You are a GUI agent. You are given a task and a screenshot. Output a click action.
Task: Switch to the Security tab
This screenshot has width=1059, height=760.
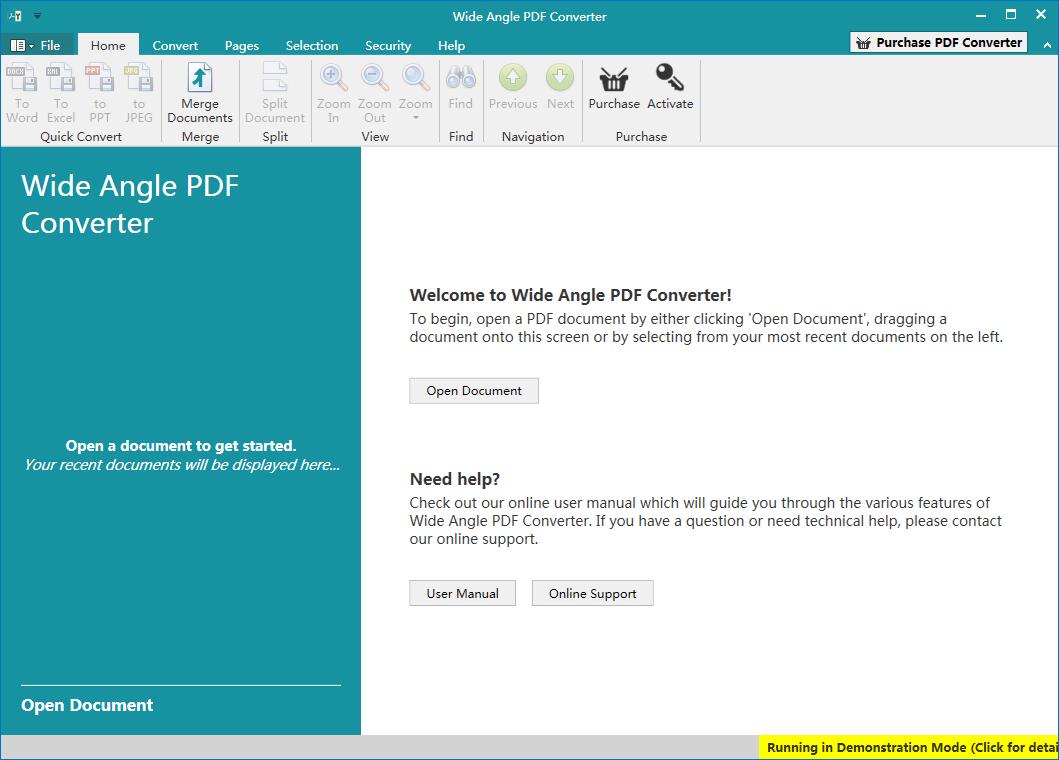pos(388,45)
